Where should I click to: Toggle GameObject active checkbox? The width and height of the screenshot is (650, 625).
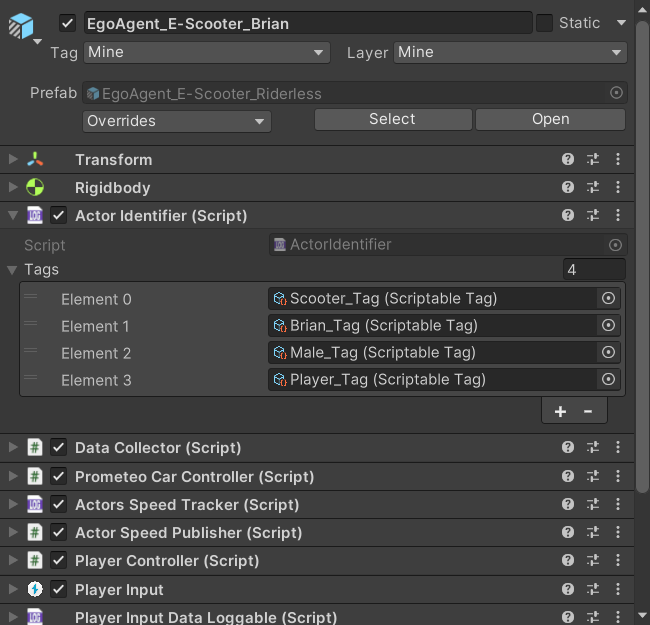[x=67, y=23]
